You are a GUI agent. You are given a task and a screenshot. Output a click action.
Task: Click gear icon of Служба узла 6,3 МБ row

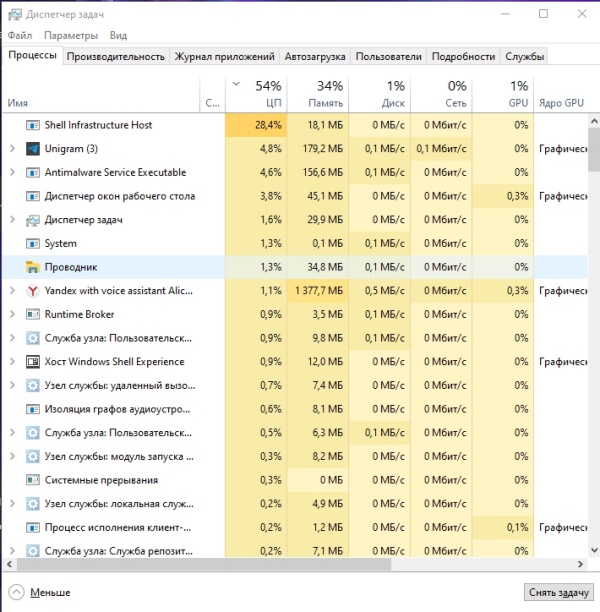point(33,433)
